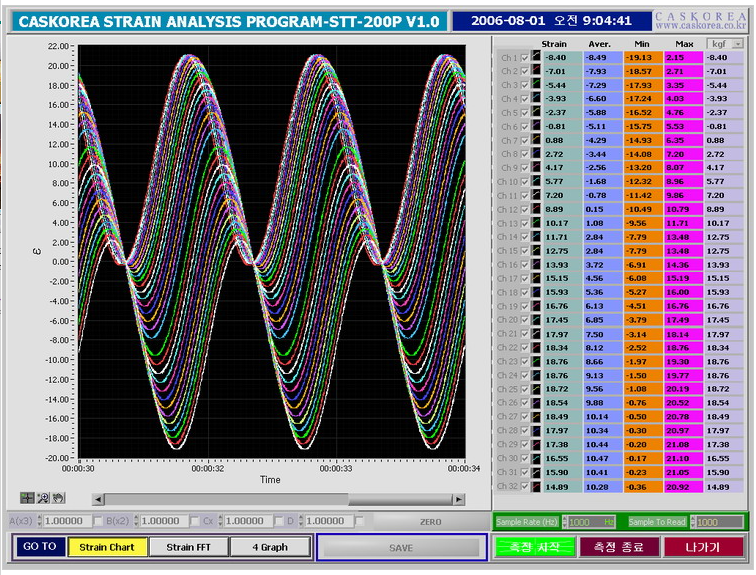Screen dimensions: 756x575
Task: Open the Ch 32 plot style icon
Action: click(x=536, y=486)
